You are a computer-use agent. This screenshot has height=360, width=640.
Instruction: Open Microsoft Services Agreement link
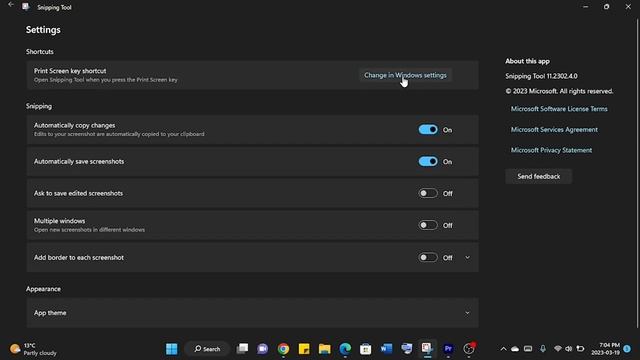(554, 129)
